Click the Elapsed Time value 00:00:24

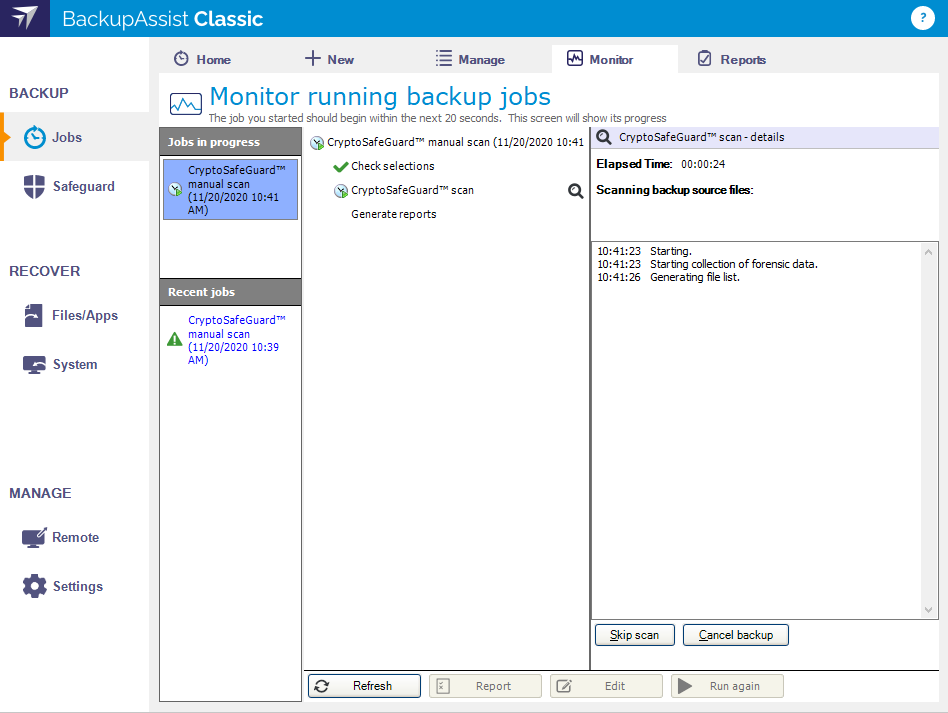click(x=703, y=164)
